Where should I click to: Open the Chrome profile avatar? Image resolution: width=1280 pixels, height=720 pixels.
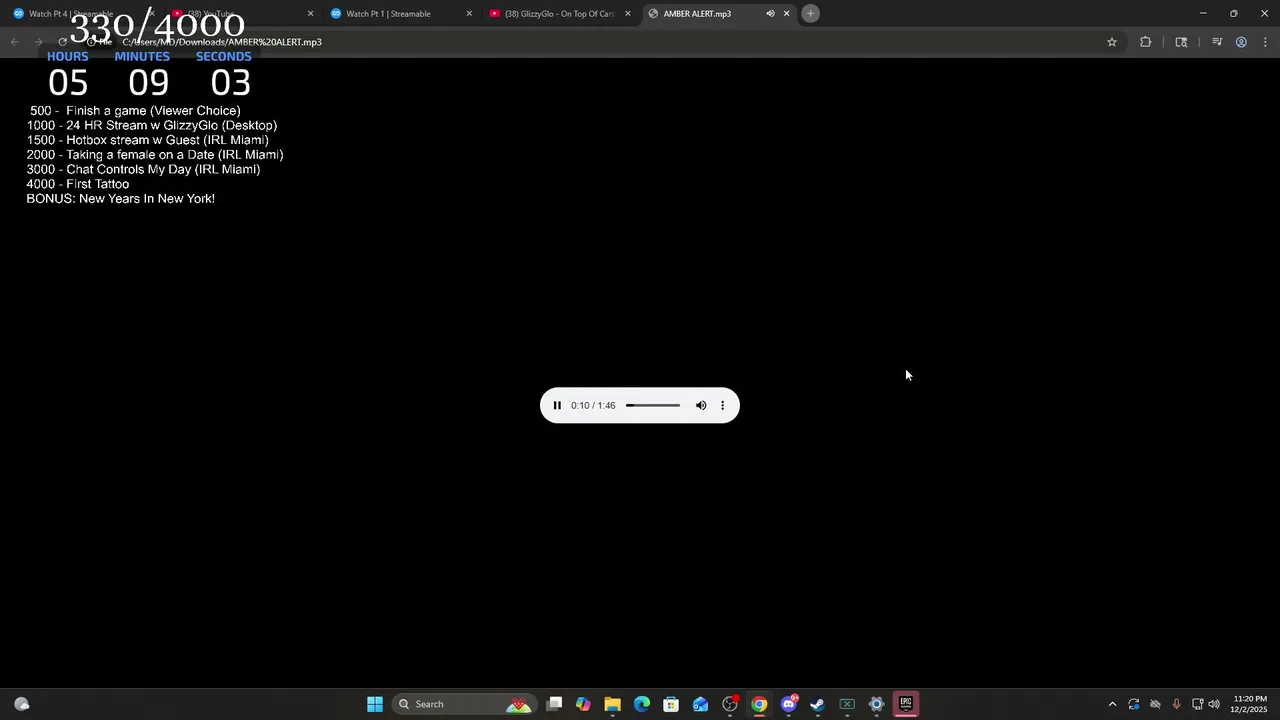coord(1241,42)
